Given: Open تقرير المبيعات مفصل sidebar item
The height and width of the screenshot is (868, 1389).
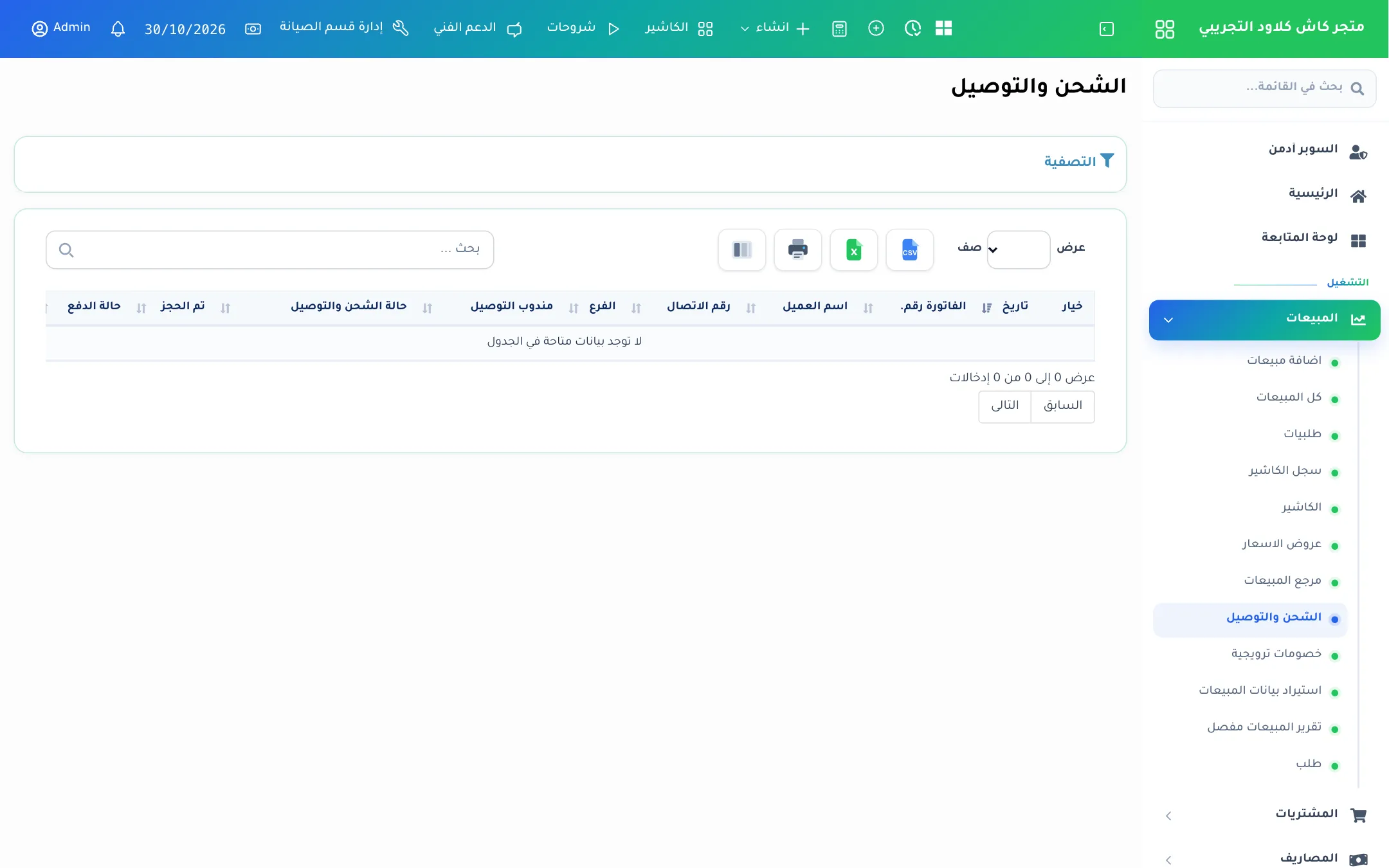Looking at the screenshot, I should click(1264, 727).
